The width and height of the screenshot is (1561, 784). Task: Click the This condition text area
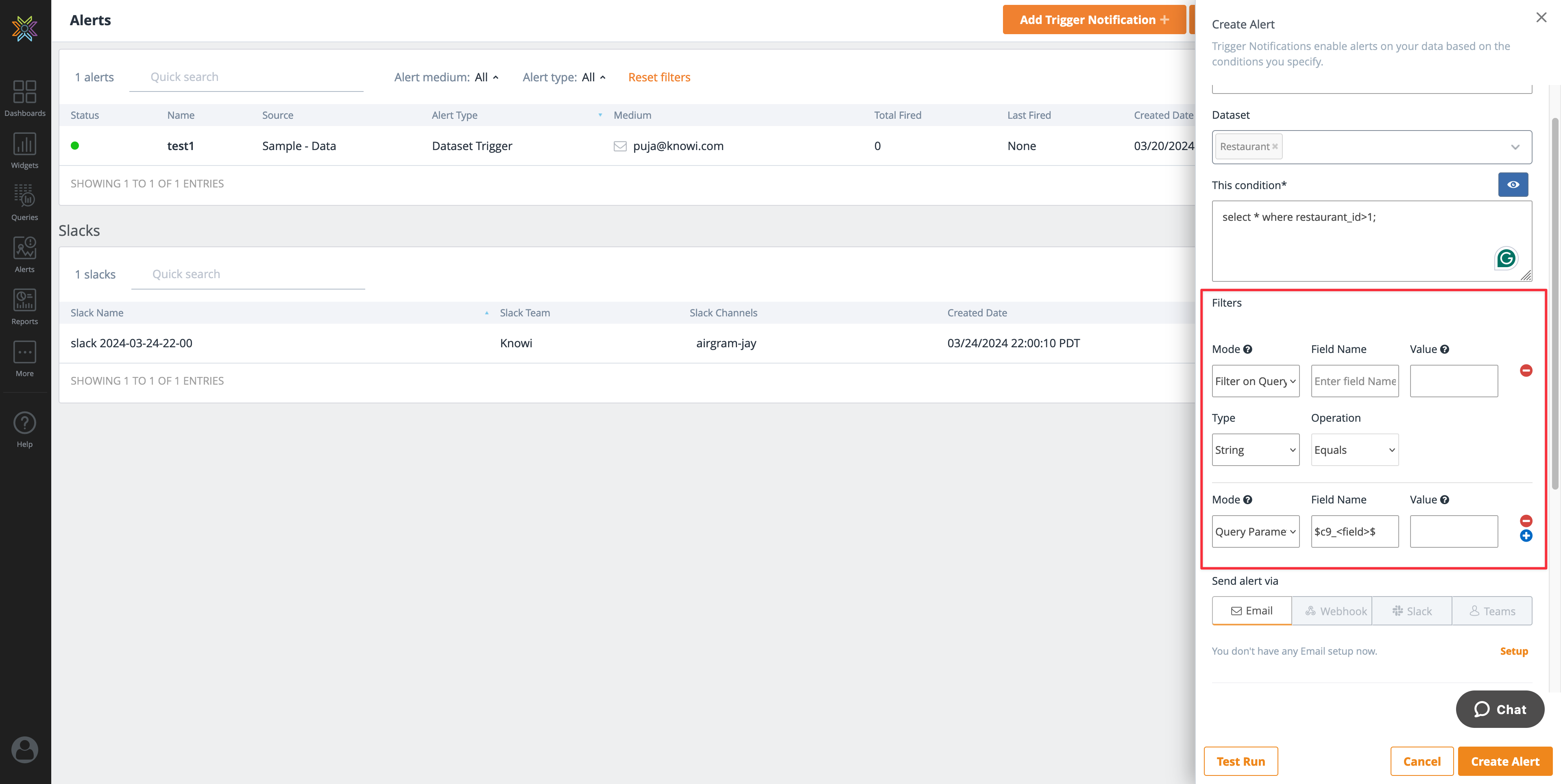tap(1372, 241)
